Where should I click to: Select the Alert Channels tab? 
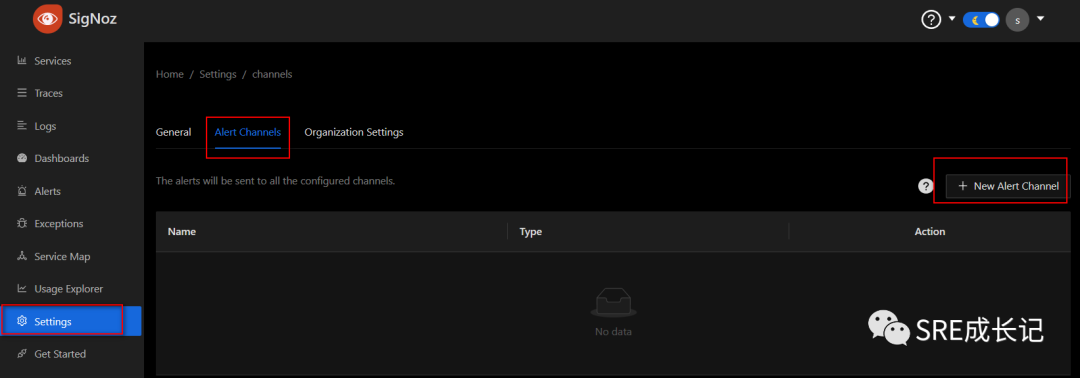[x=248, y=132]
